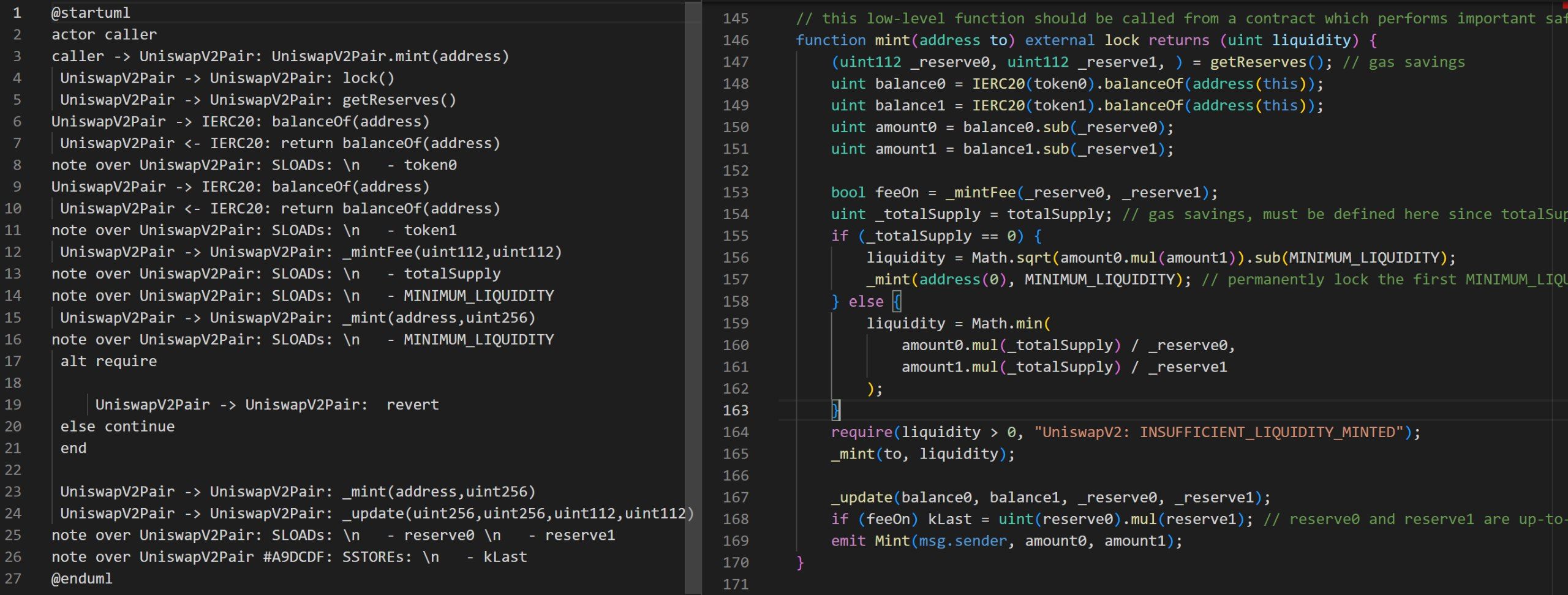Click 'MINIMUM_LIQUIDITY' on line 14 of the left editor
Viewport: 1568px width, 595px height.
click(478, 296)
